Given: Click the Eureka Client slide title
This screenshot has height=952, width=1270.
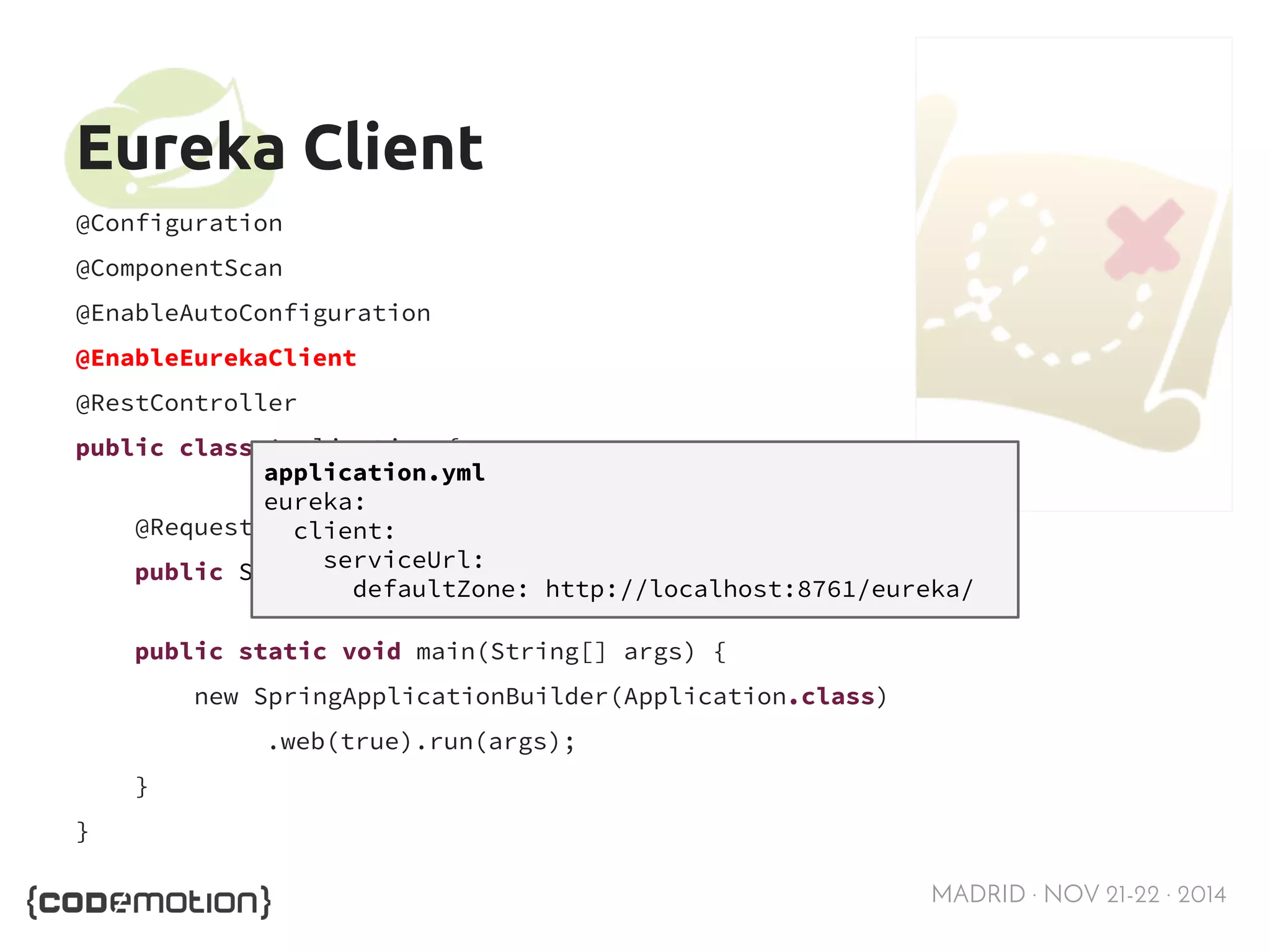Looking at the screenshot, I should 280,148.
